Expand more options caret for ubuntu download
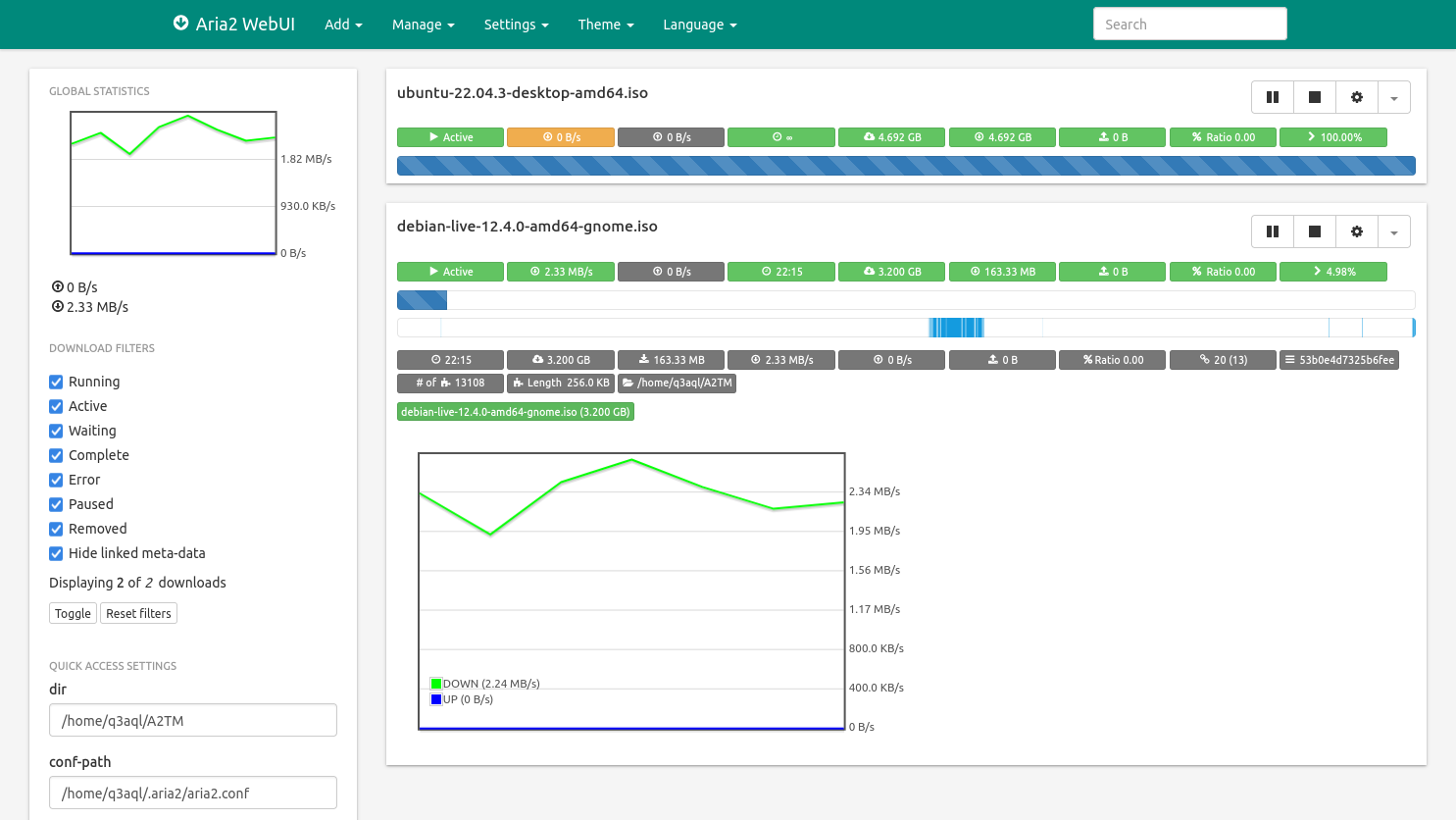Screen dimensions: 1456x820 (1394, 97)
